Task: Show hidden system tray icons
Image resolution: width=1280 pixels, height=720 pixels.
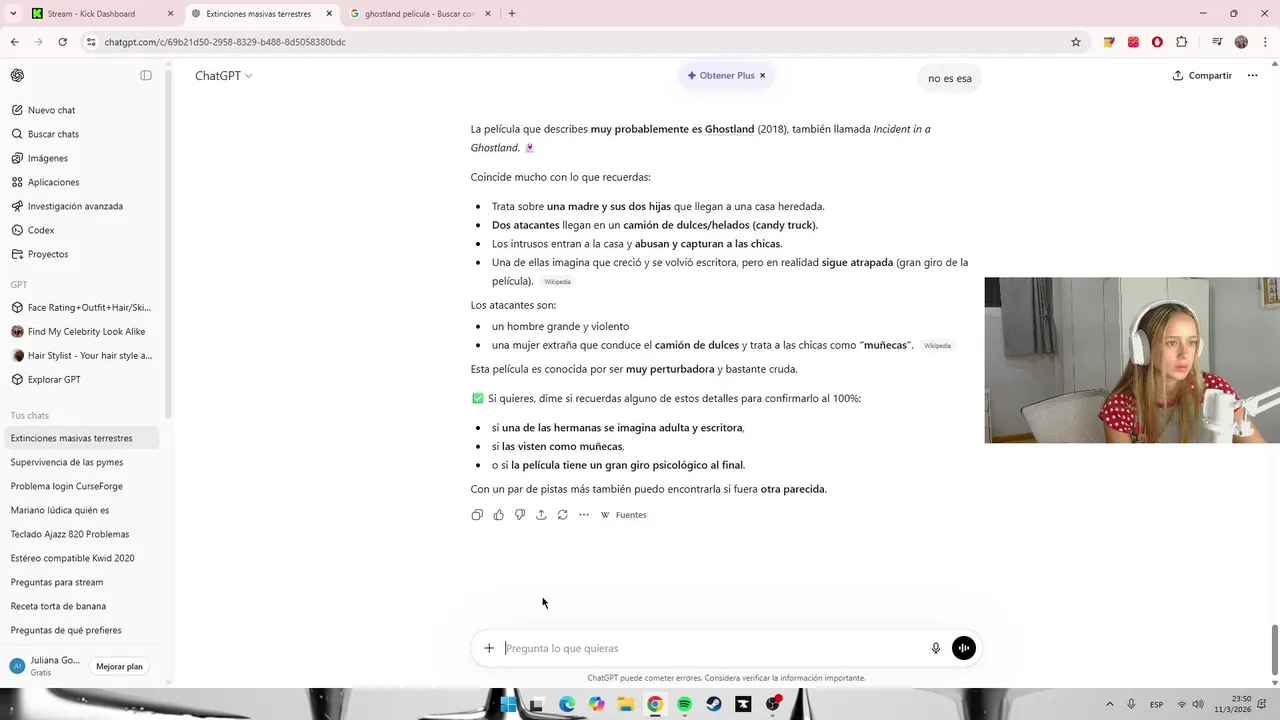Action: tap(1110, 704)
